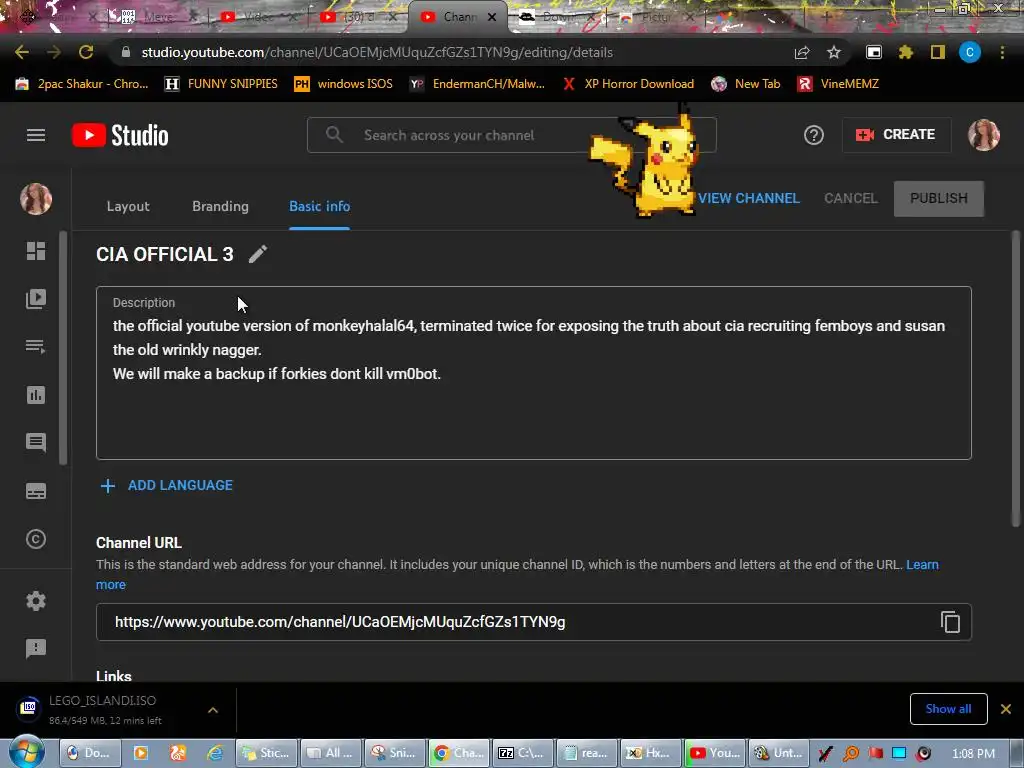Open the Copyright sidebar icon
The width and height of the screenshot is (1024, 768).
[36, 539]
